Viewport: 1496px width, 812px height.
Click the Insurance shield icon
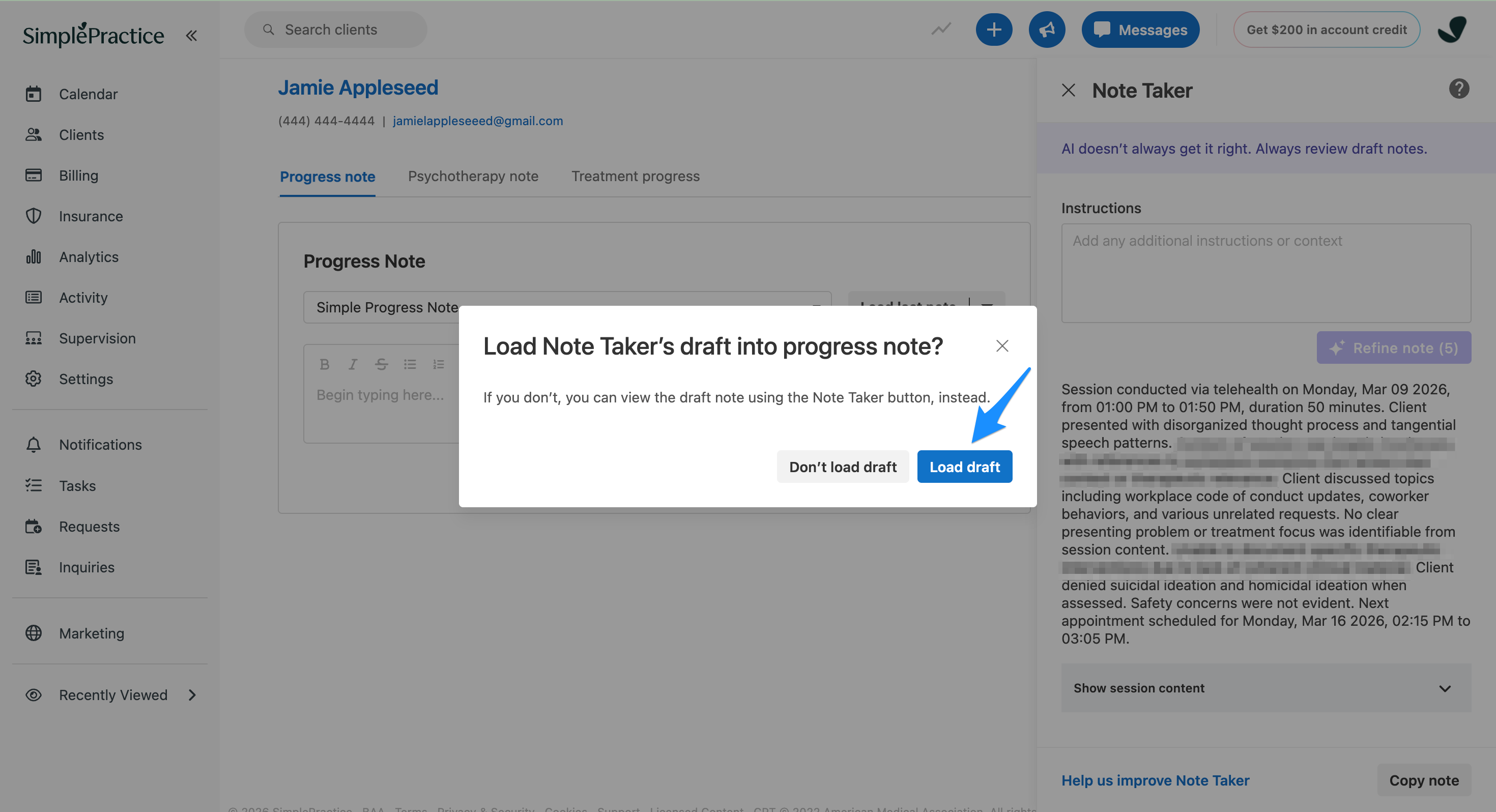tap(34, 216)
